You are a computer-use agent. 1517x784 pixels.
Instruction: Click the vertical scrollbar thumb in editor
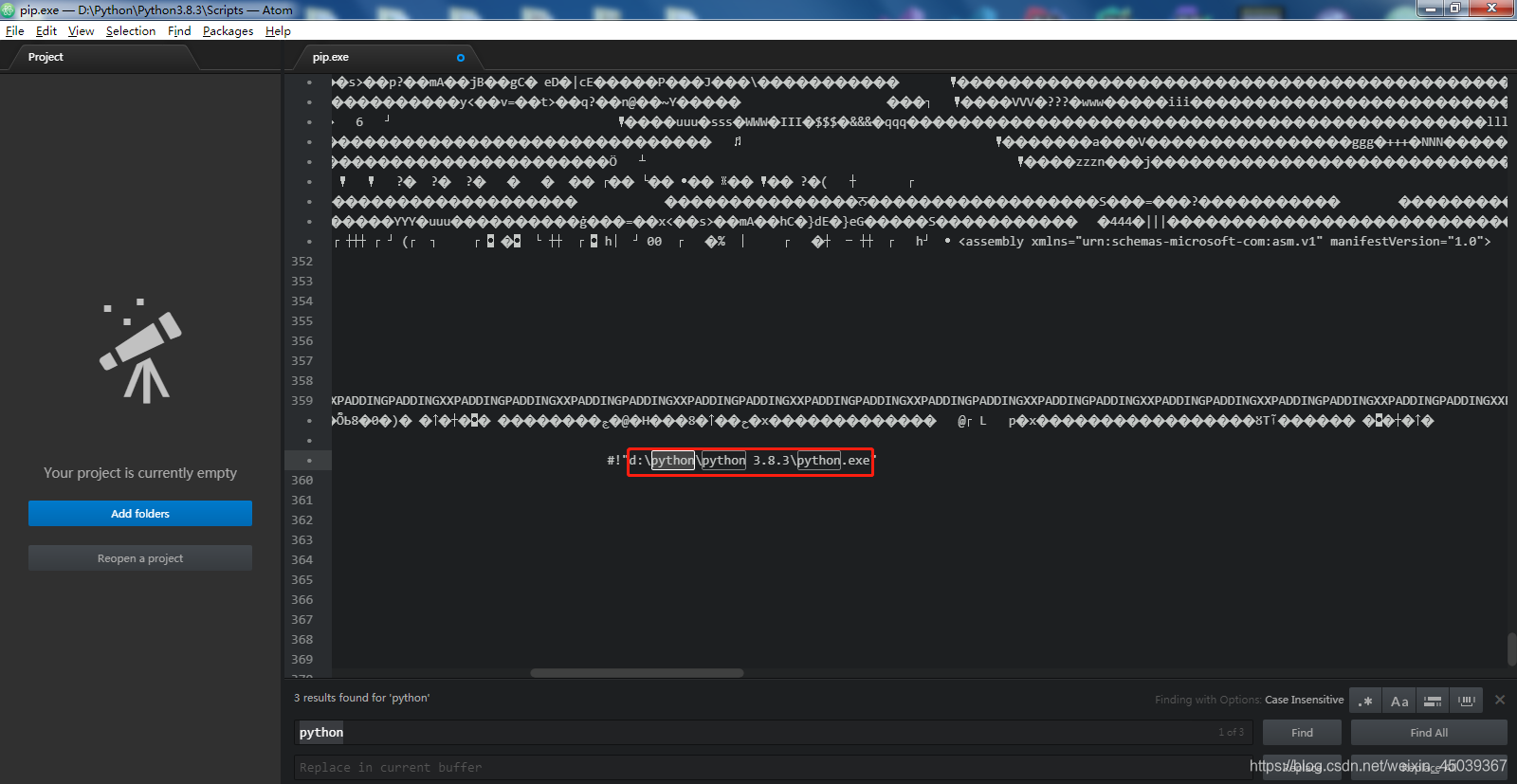(1511, 649)
